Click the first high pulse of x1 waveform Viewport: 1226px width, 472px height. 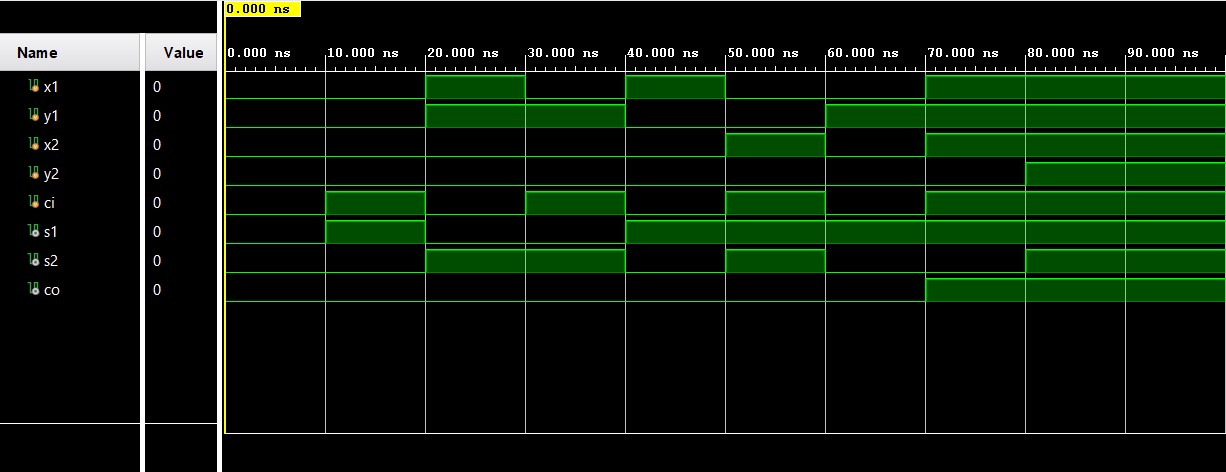coord(475,87)
